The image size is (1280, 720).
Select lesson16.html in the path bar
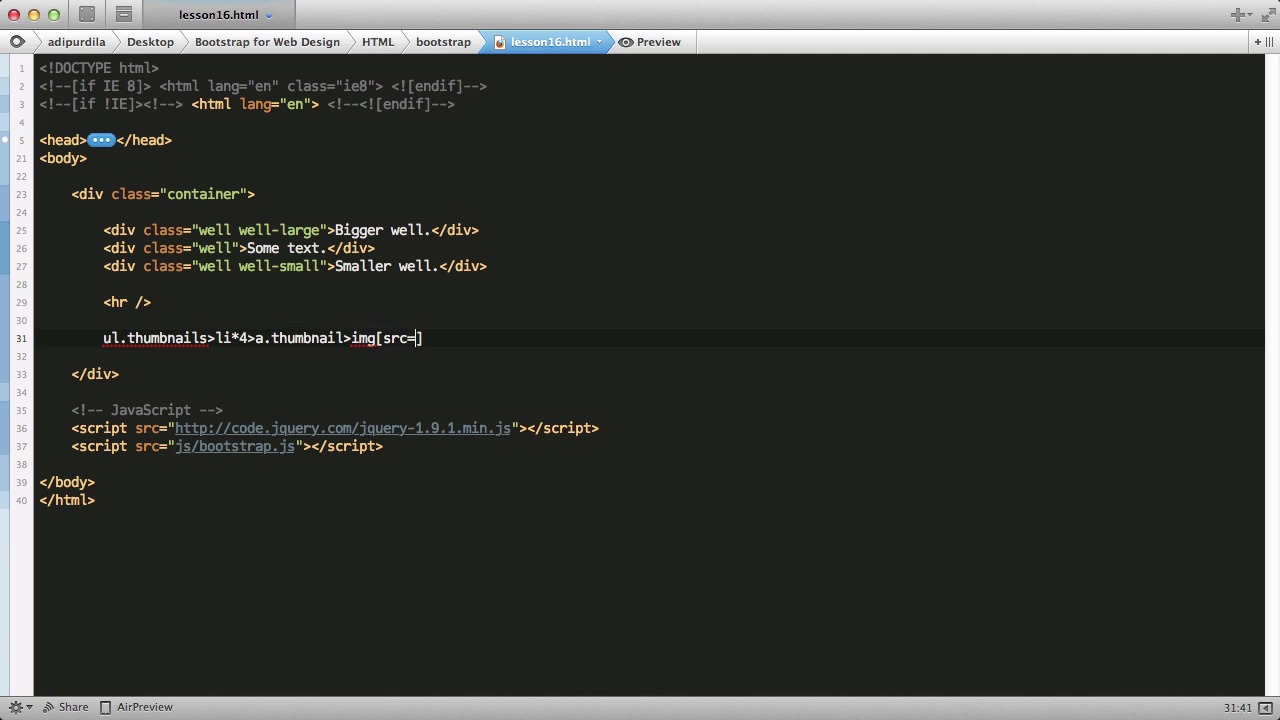550,42
